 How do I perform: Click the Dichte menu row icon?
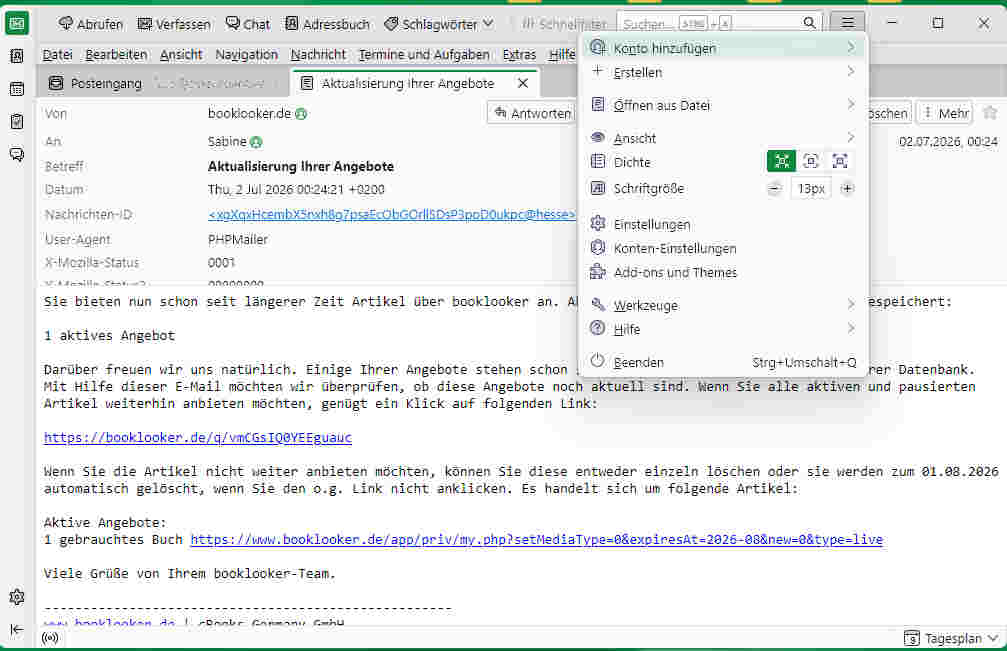598,161
